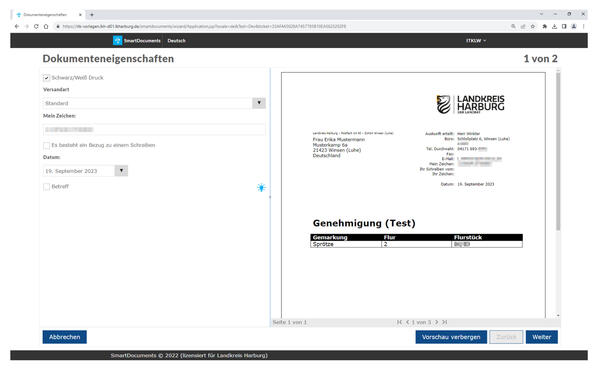Open browser downloads icon
The width and height of the screenshot is (600, 372).
554,26
